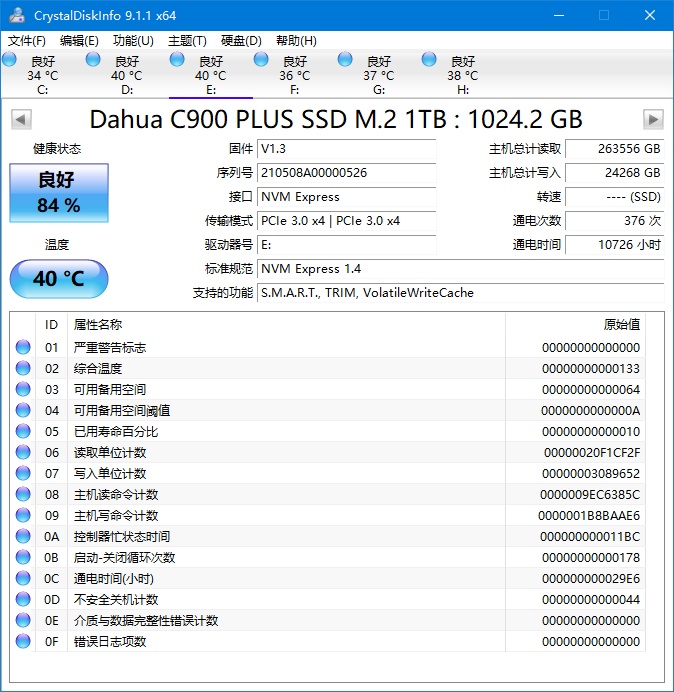674x692 pixels.
Task: Click status orb for attribute 0D 不安全关机计数
Action: pyautogui.click(x=23, y=599)
